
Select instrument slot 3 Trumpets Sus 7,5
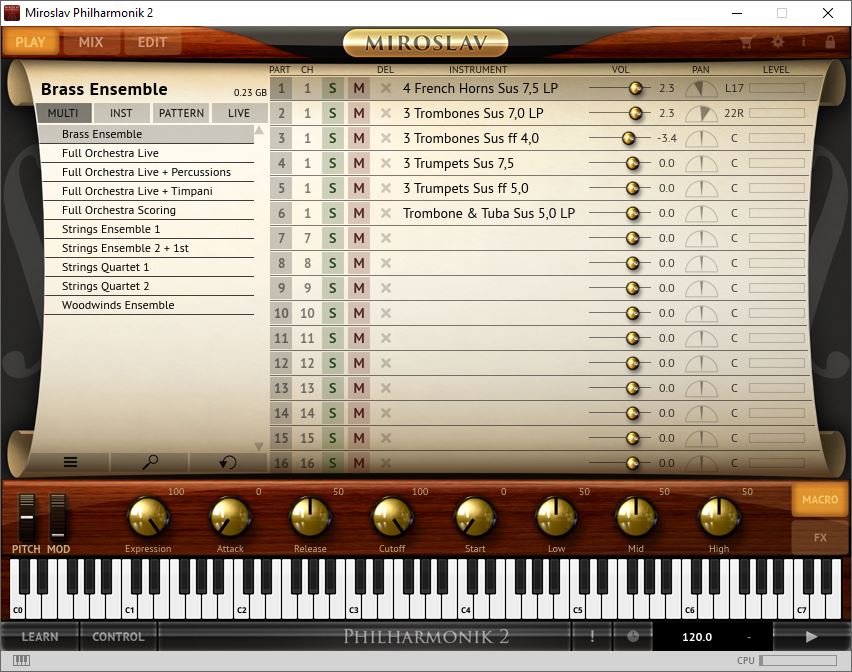(459, 163)
